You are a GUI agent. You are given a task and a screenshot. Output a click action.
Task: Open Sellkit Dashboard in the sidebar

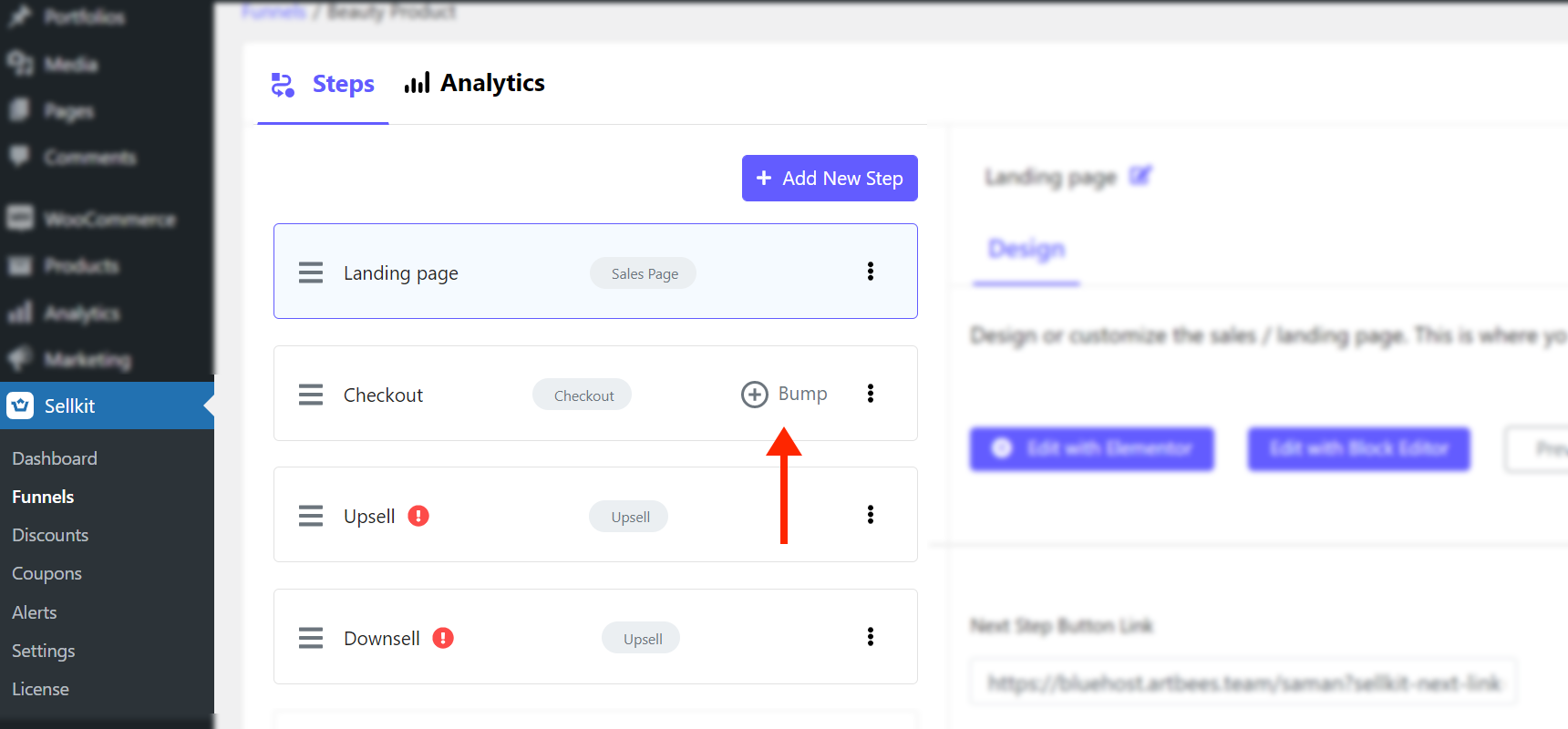pyautogui.click(x=55, y=458)
